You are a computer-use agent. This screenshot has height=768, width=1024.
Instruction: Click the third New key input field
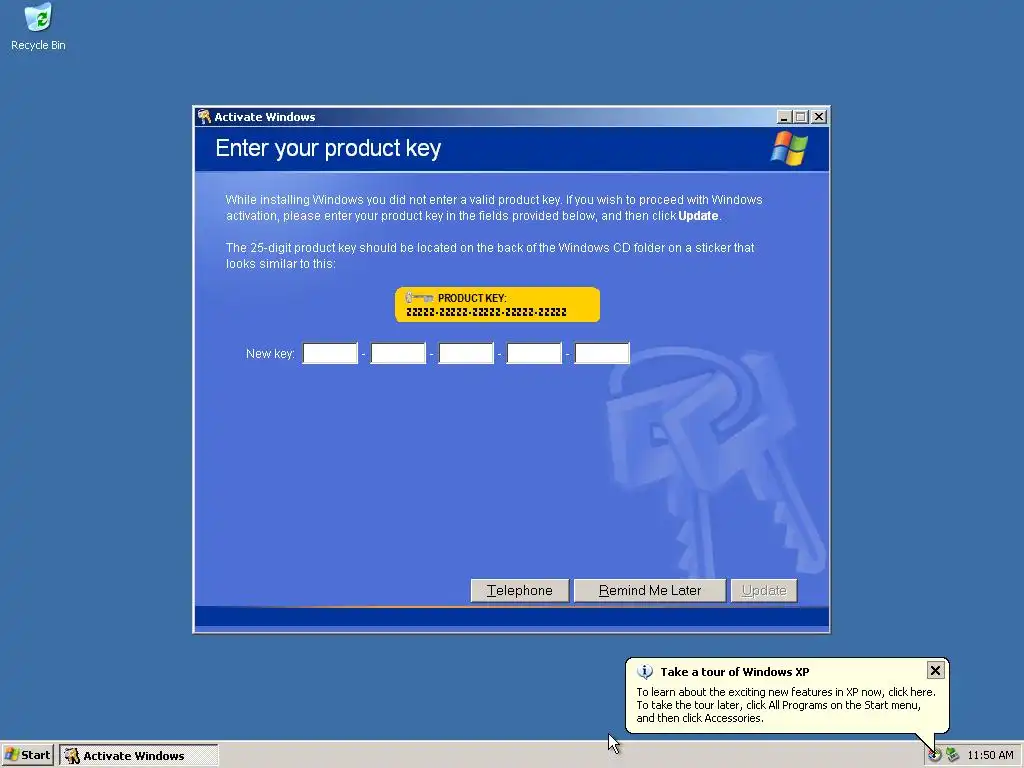click(466, 353)
